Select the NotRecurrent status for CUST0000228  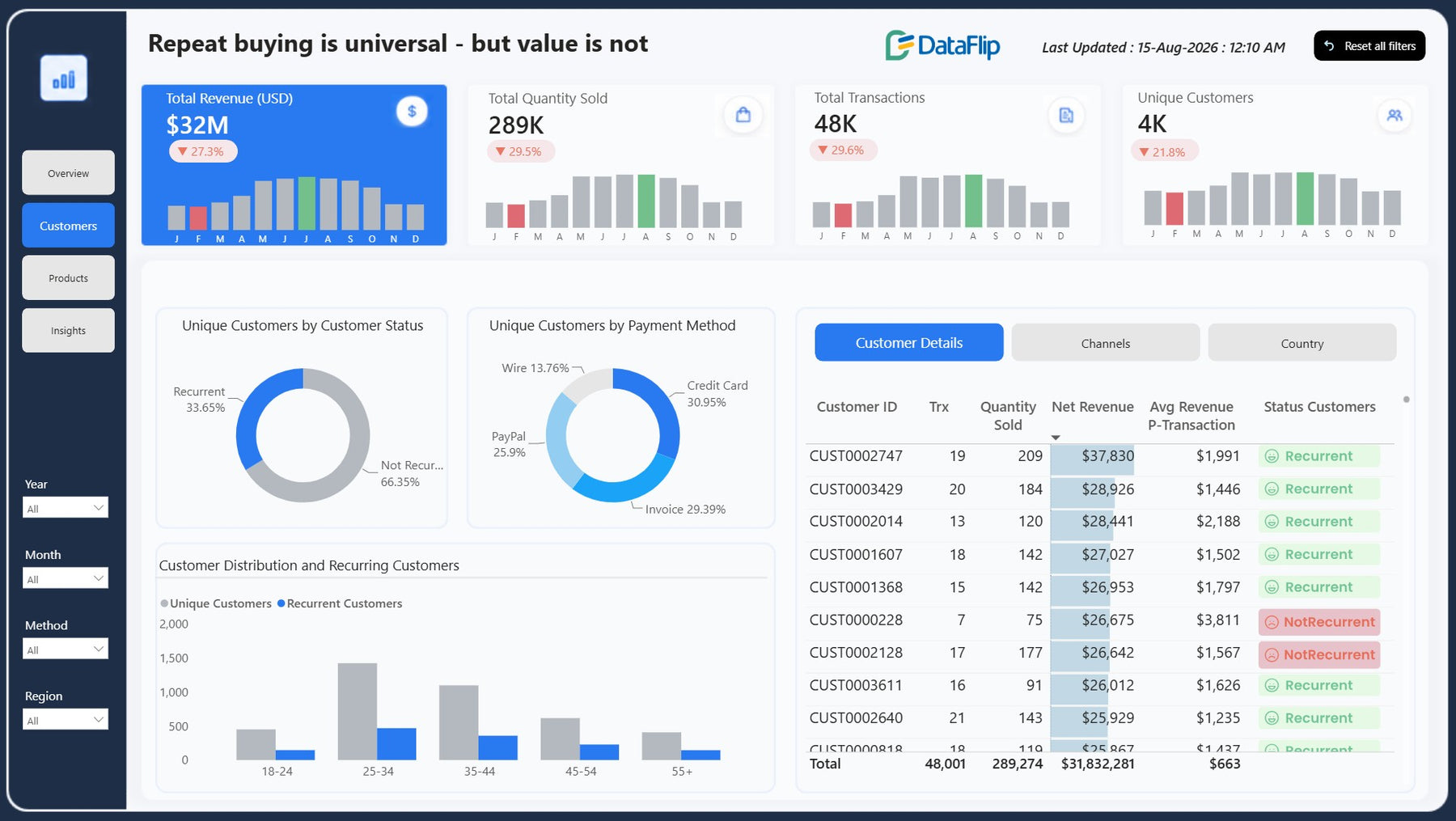tap(1319, 622)
